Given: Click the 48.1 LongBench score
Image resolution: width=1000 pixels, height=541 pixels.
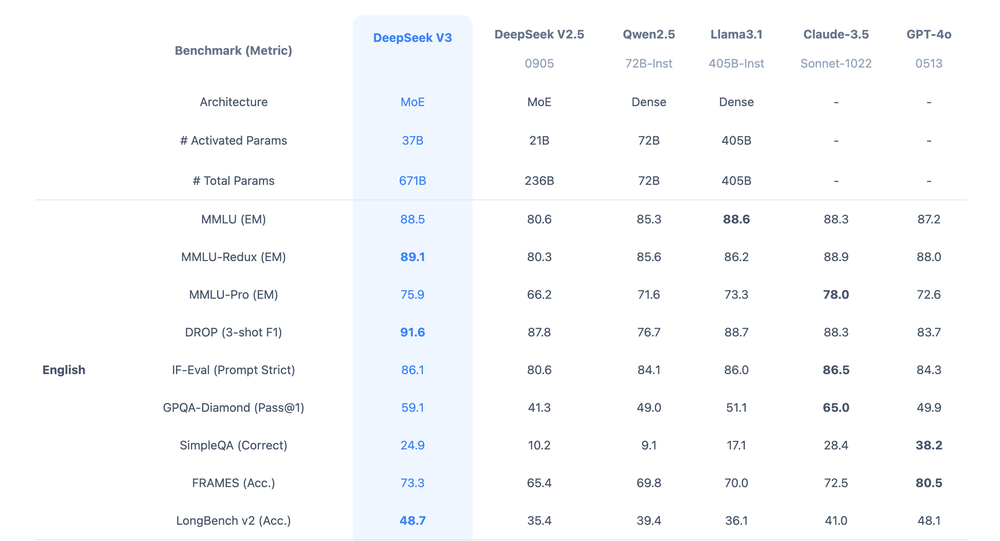Looking at the screenshot, I should 929,521.
